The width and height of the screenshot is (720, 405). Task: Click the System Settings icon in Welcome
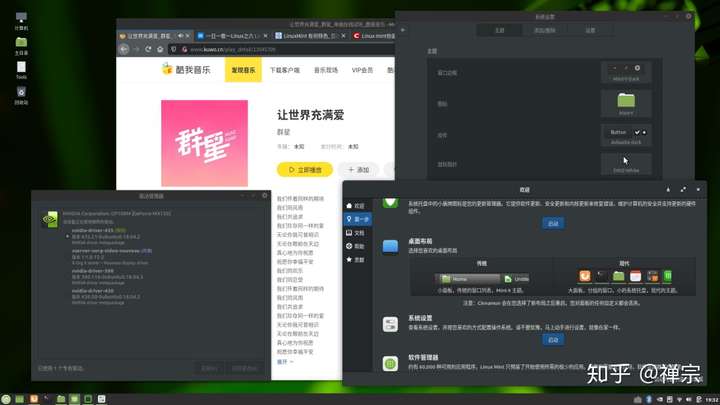coord(390,324)
